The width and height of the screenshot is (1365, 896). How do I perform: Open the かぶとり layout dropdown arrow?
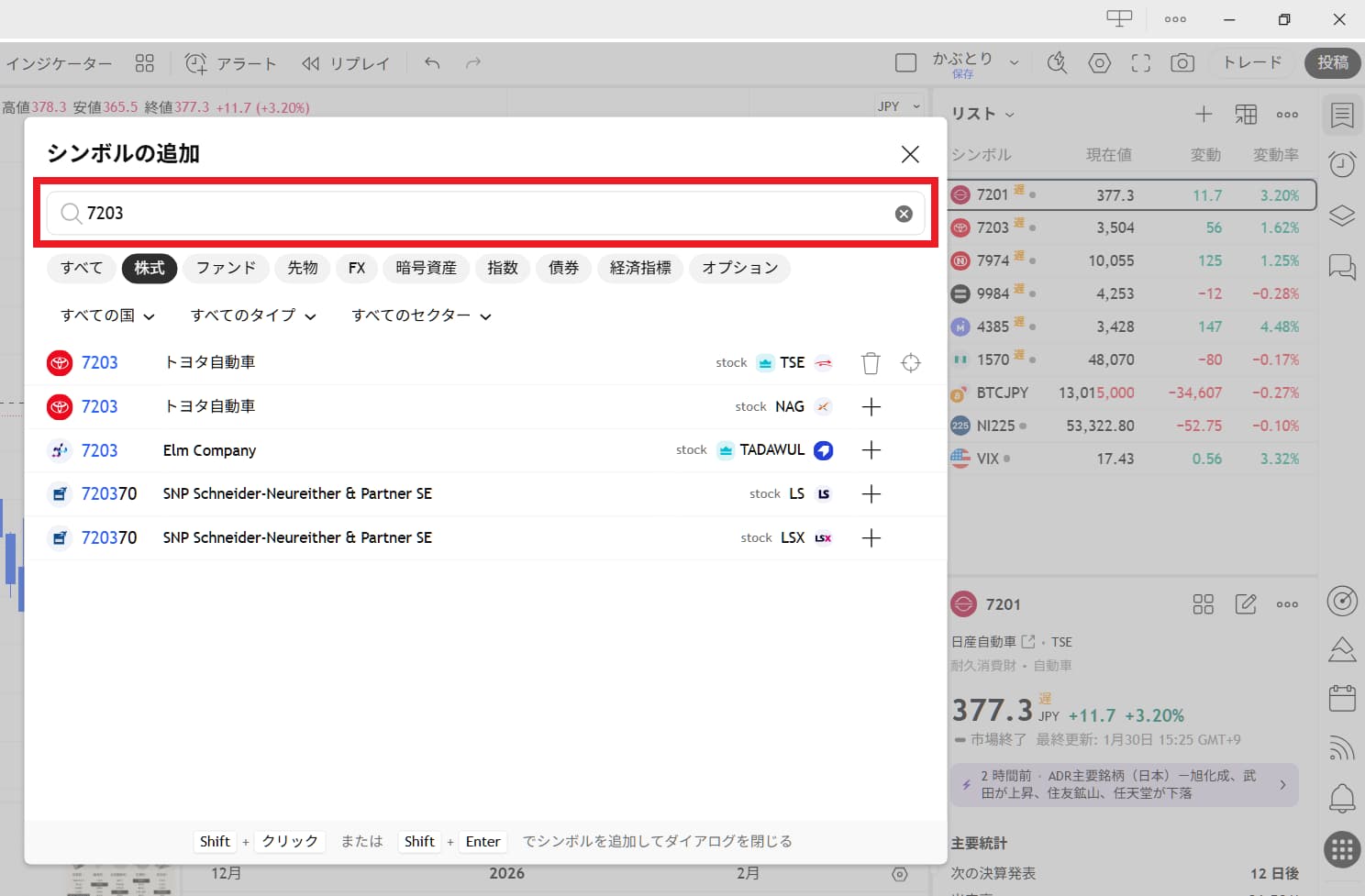pyautogui.click(x=1014, y=62)
